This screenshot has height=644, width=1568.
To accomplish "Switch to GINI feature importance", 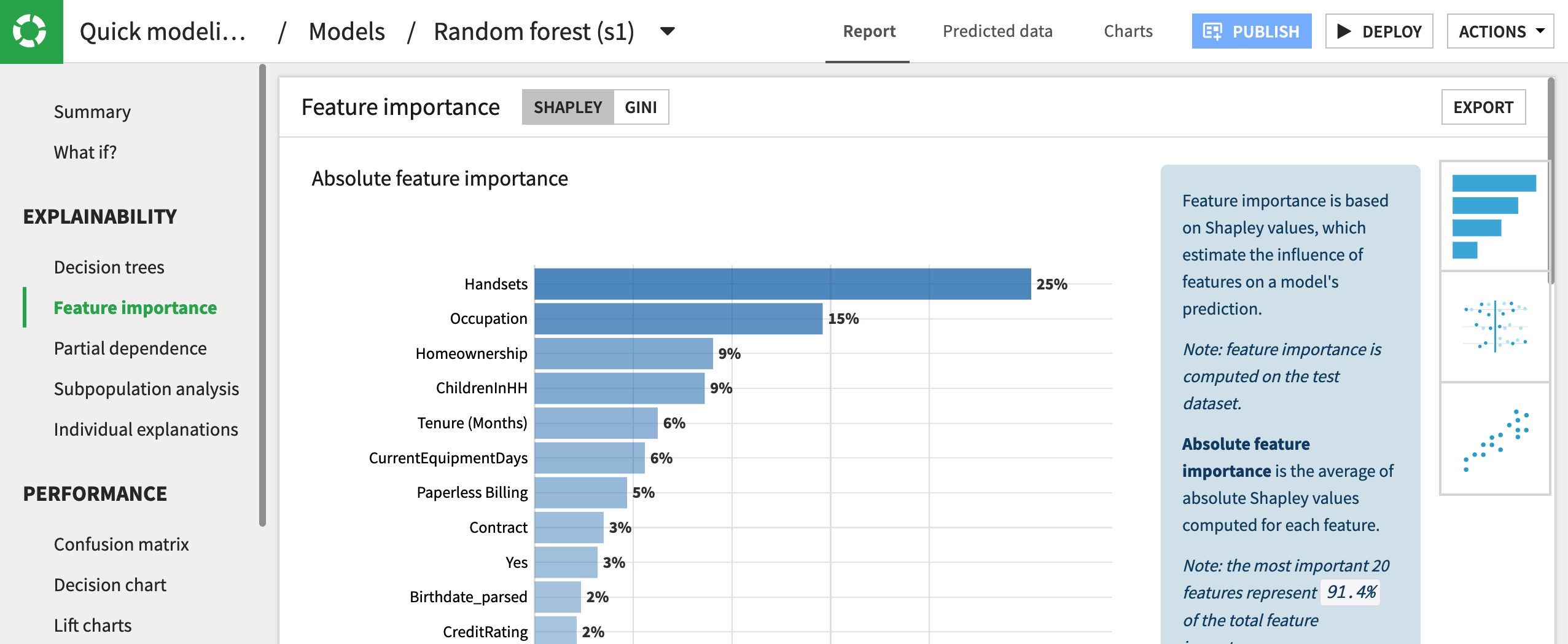I will coord(640,106).
